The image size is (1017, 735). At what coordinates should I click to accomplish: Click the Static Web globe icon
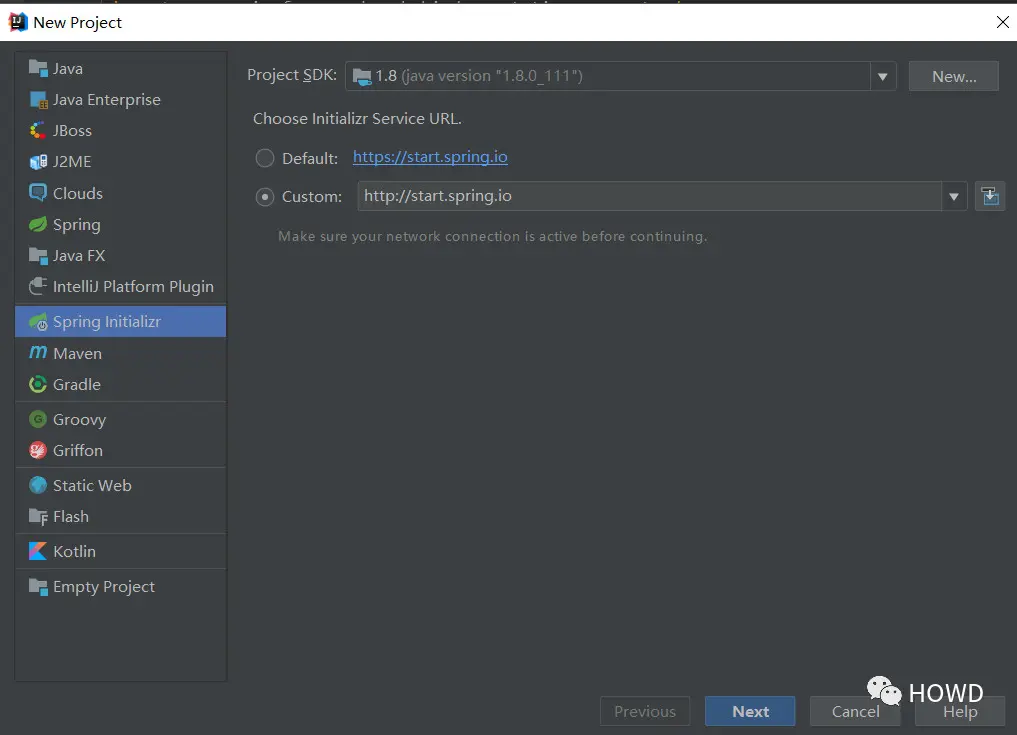[38, 485]
